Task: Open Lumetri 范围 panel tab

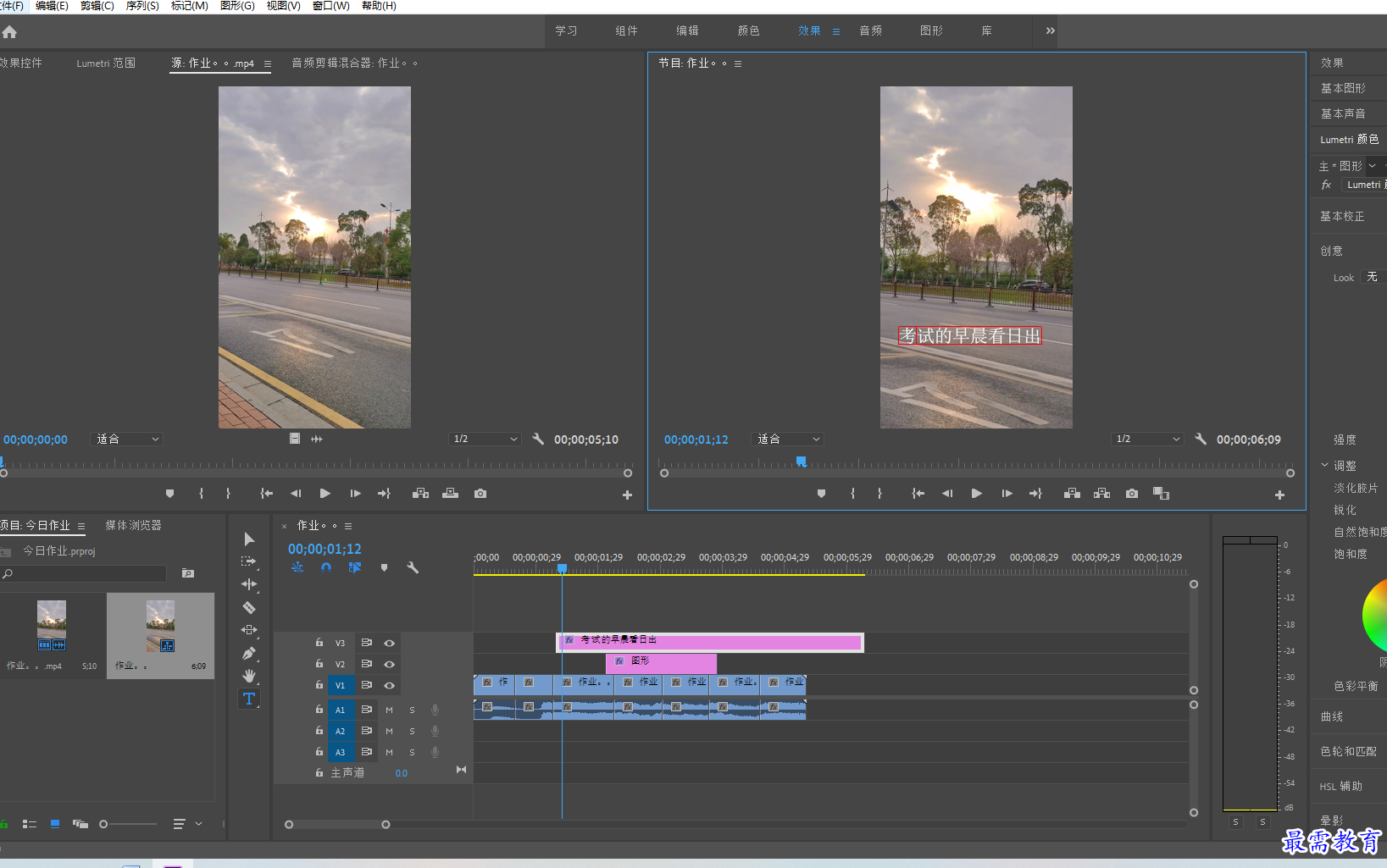Action: [106, 63]
